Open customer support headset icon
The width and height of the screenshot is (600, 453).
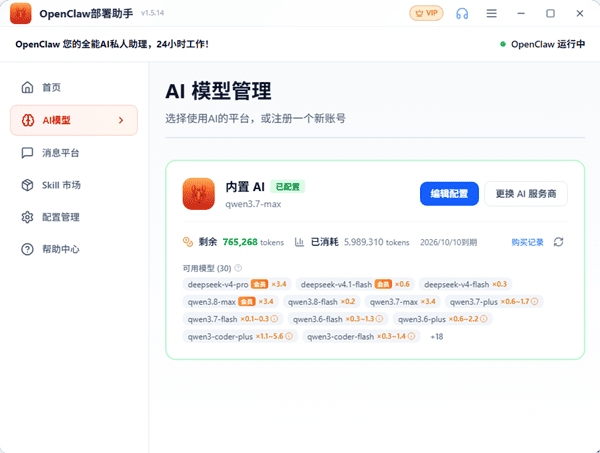pyautogui.click(x=462, y=14)
